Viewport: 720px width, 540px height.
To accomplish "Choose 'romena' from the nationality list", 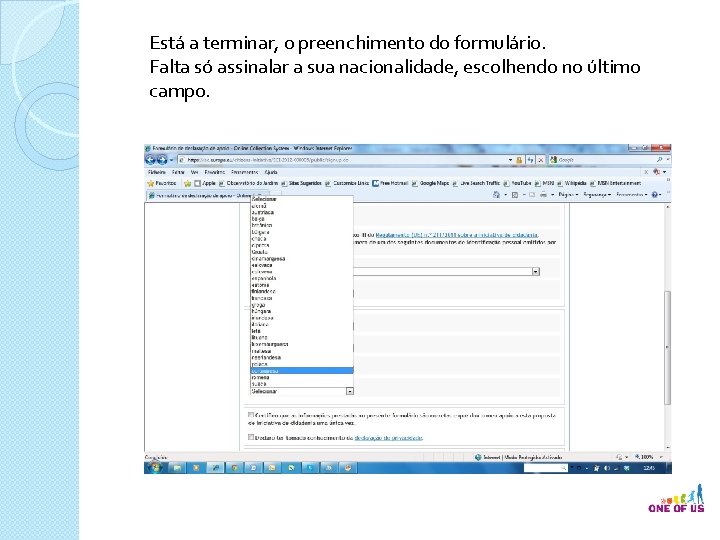I will coord(302,377).
